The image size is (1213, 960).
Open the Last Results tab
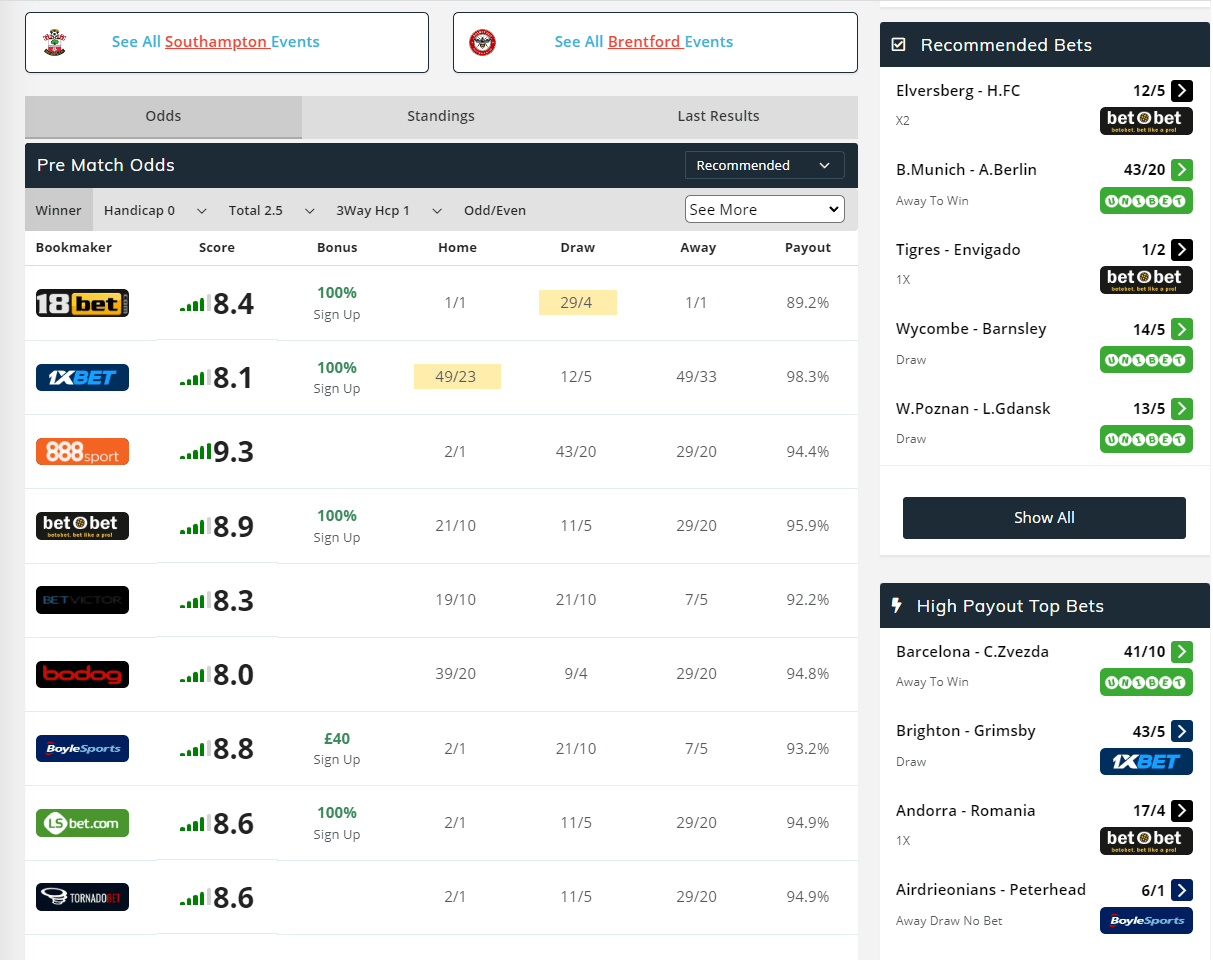pyautogui.click(x=718, y=116)
